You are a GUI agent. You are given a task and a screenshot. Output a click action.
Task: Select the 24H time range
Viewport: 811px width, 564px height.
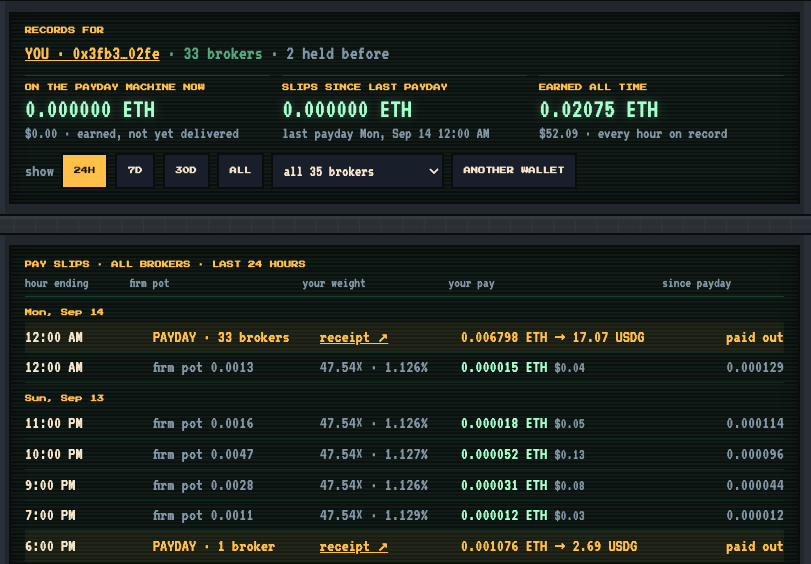click(x=84, y=171)
